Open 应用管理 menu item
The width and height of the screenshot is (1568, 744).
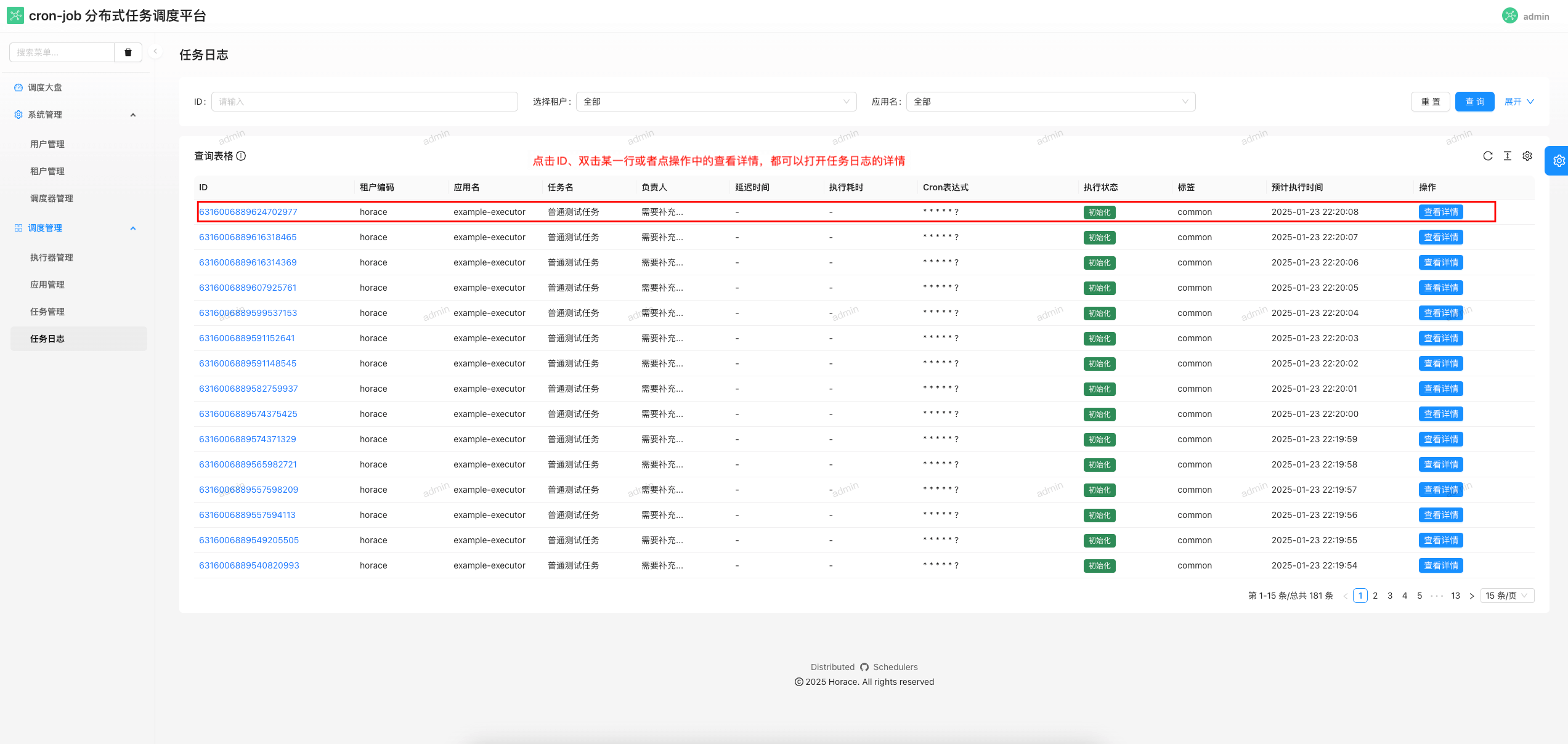(47, 285)
